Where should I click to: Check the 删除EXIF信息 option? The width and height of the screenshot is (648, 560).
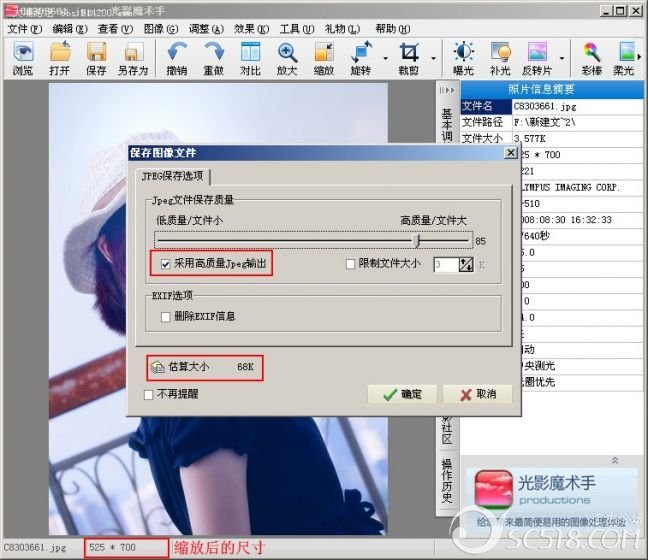click(166, 316)
